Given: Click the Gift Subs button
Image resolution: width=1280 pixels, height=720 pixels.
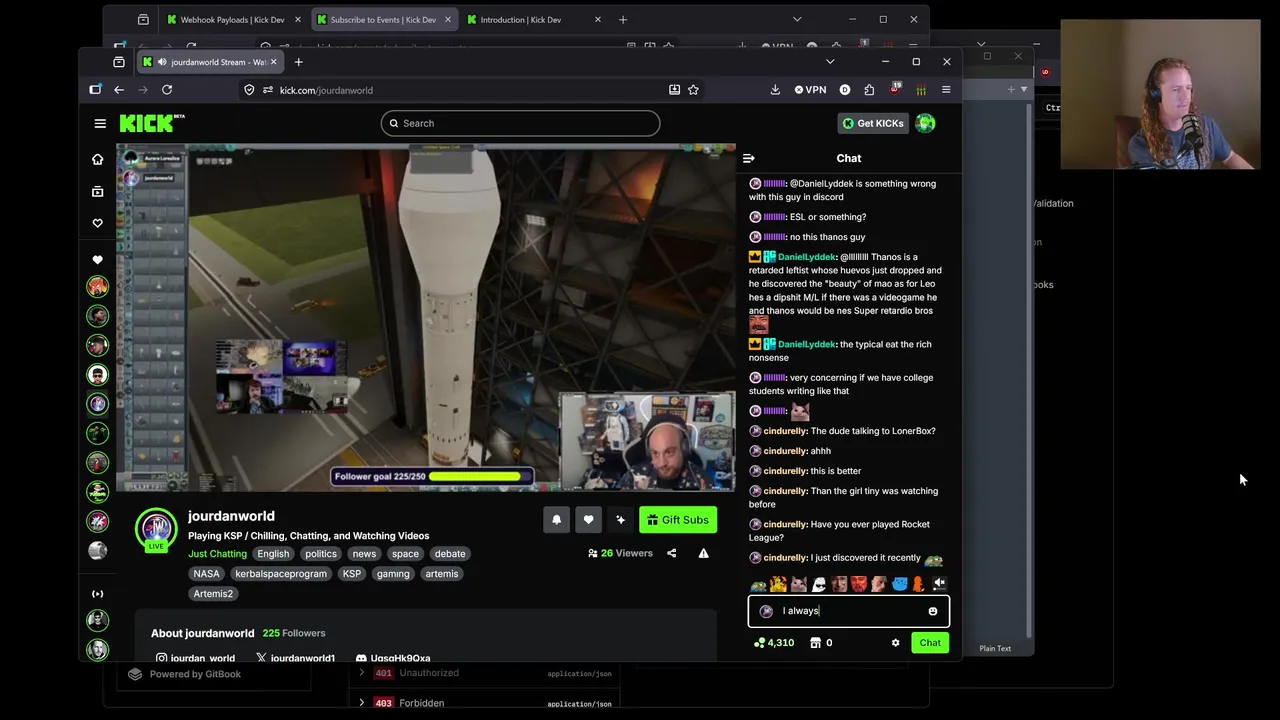Looking at the screenshot, I should coord(678,520).
